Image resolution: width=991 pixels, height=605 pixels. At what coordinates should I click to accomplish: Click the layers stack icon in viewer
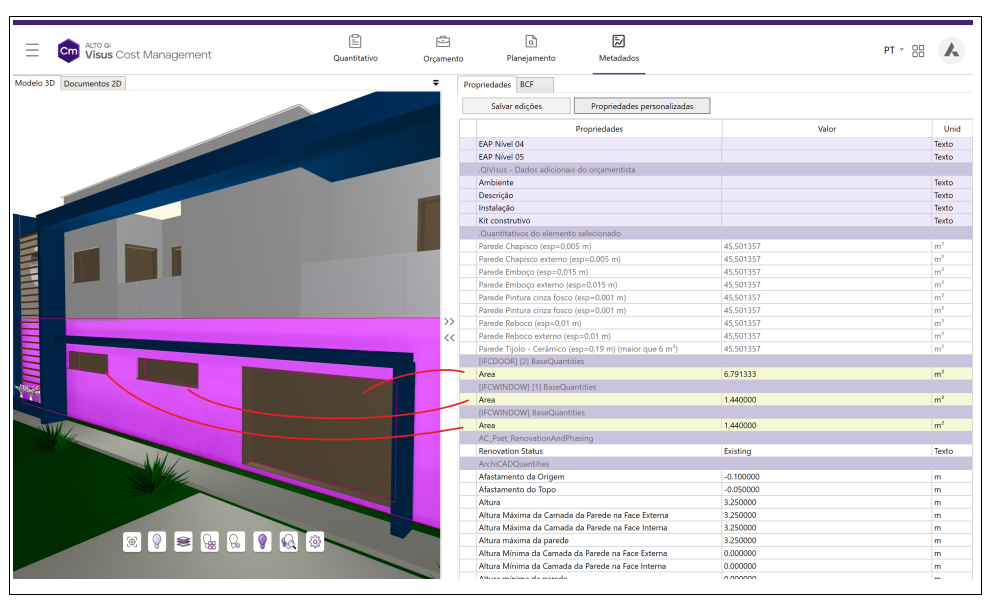[x=184, y=541]
